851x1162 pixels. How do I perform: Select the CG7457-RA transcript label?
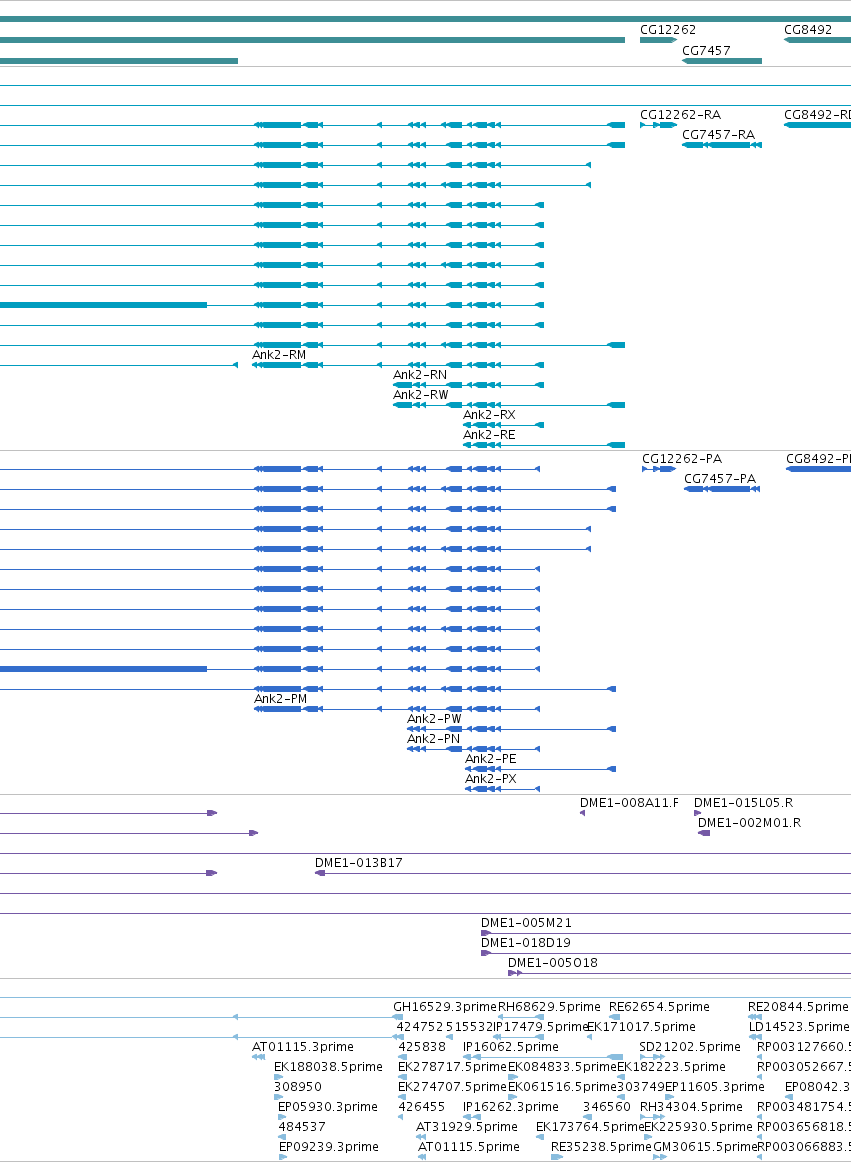point(718,135)
